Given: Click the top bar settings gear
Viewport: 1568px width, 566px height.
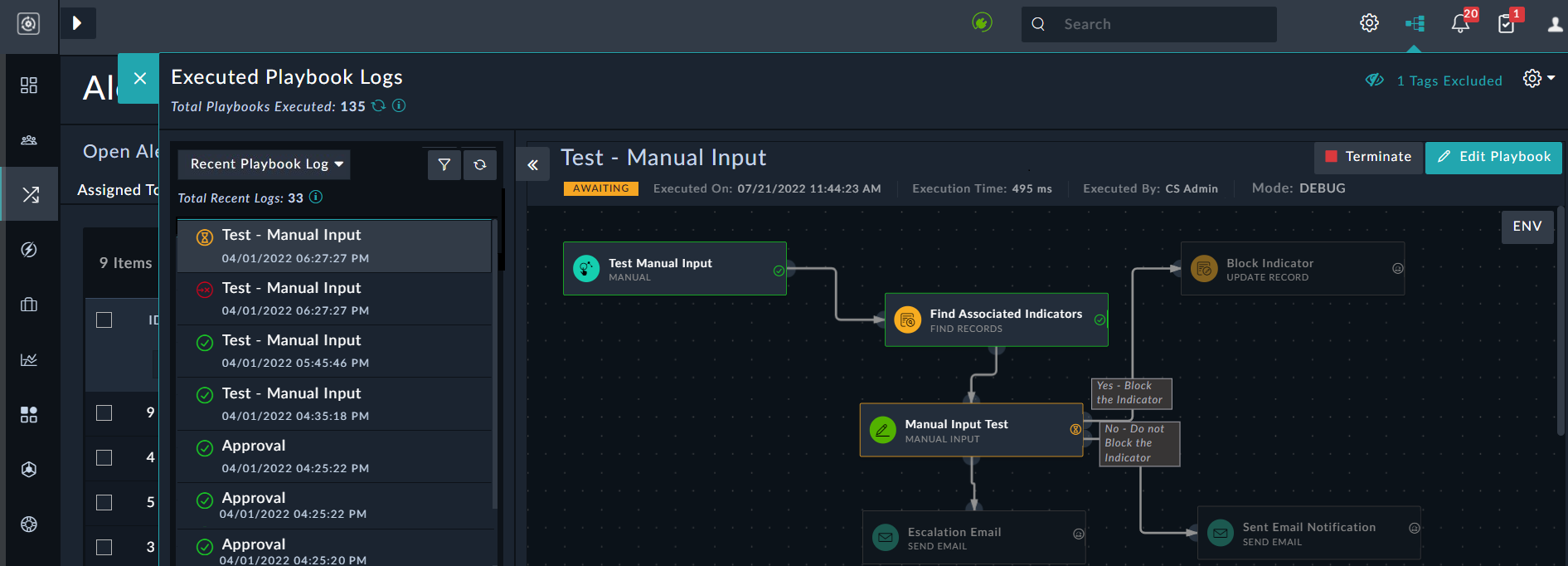Looking at the screenshot, I should [x=1369, y=23].
